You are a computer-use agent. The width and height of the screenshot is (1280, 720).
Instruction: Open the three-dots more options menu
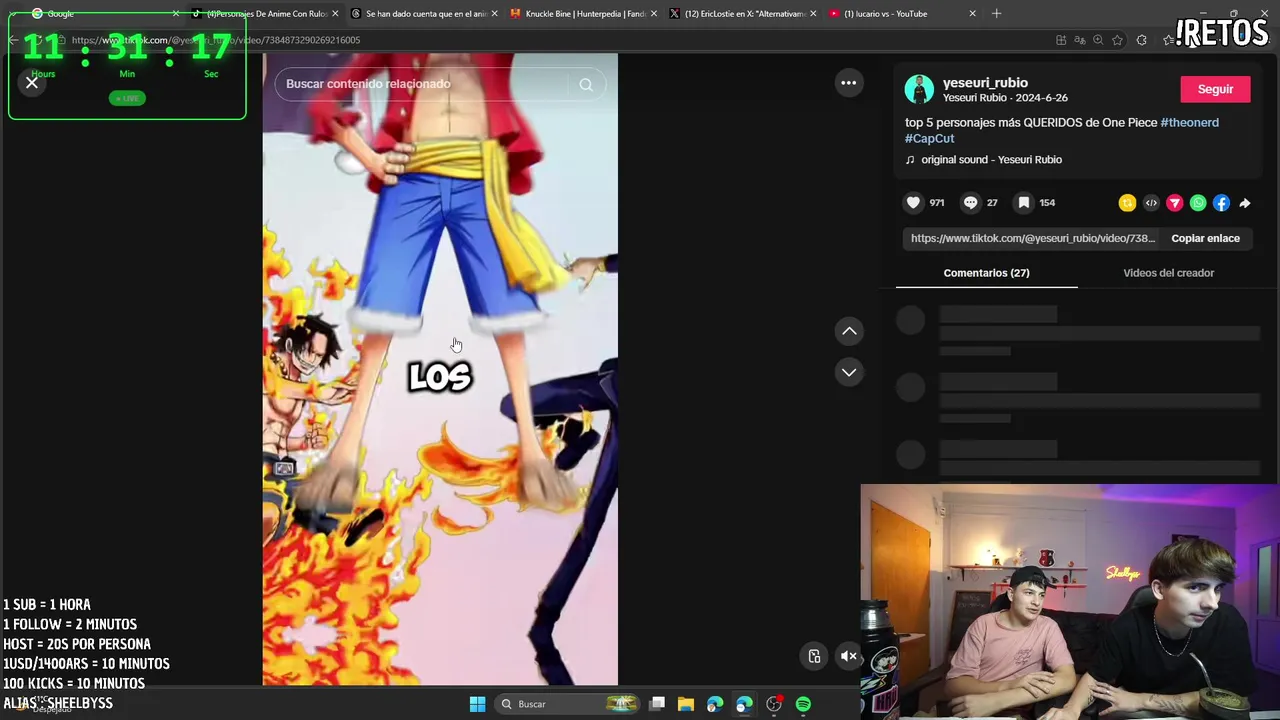(x=848, y=83)
